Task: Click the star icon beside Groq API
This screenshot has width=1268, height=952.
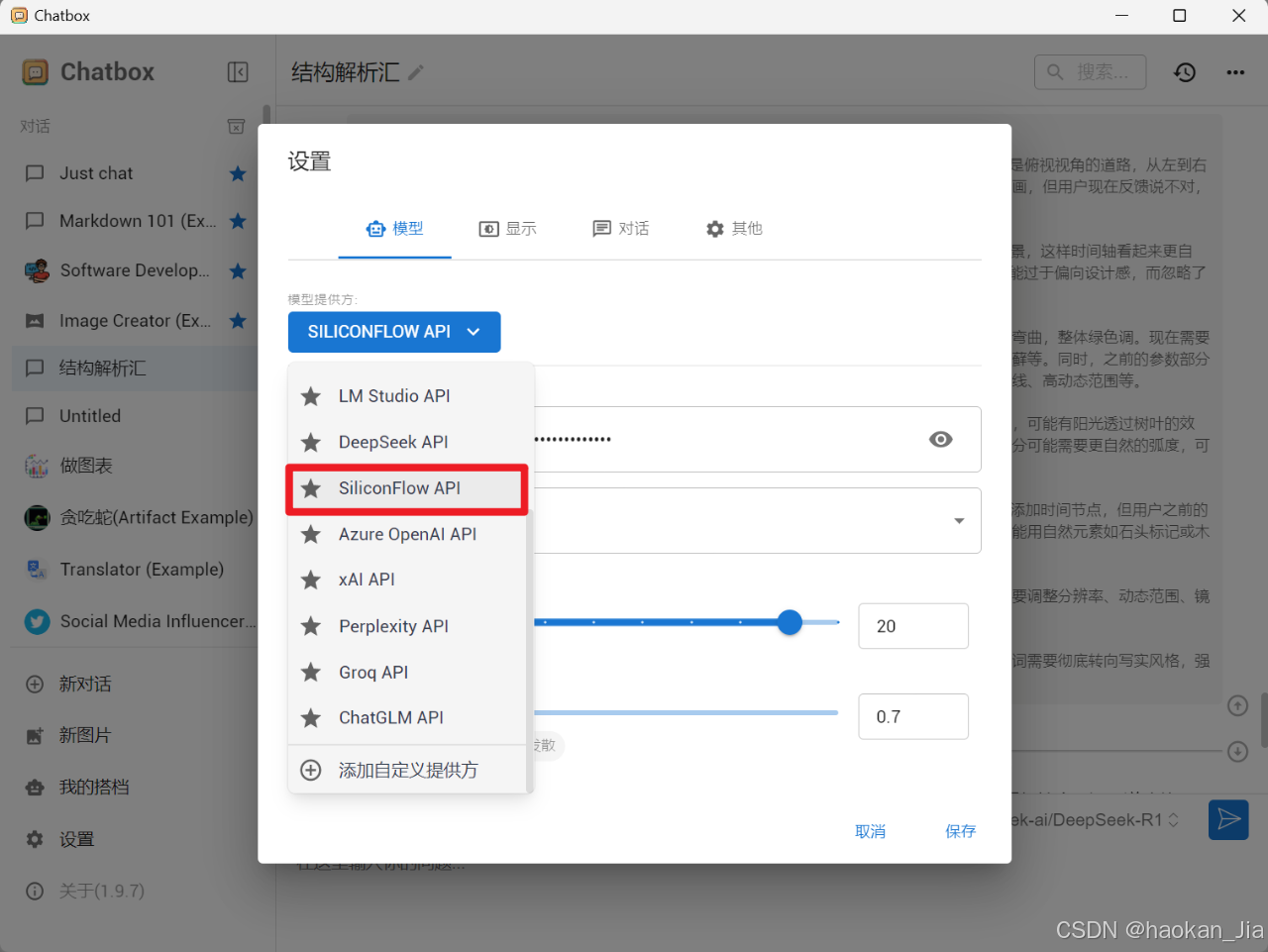Action: pyautogui.click(x=311, y=672)
